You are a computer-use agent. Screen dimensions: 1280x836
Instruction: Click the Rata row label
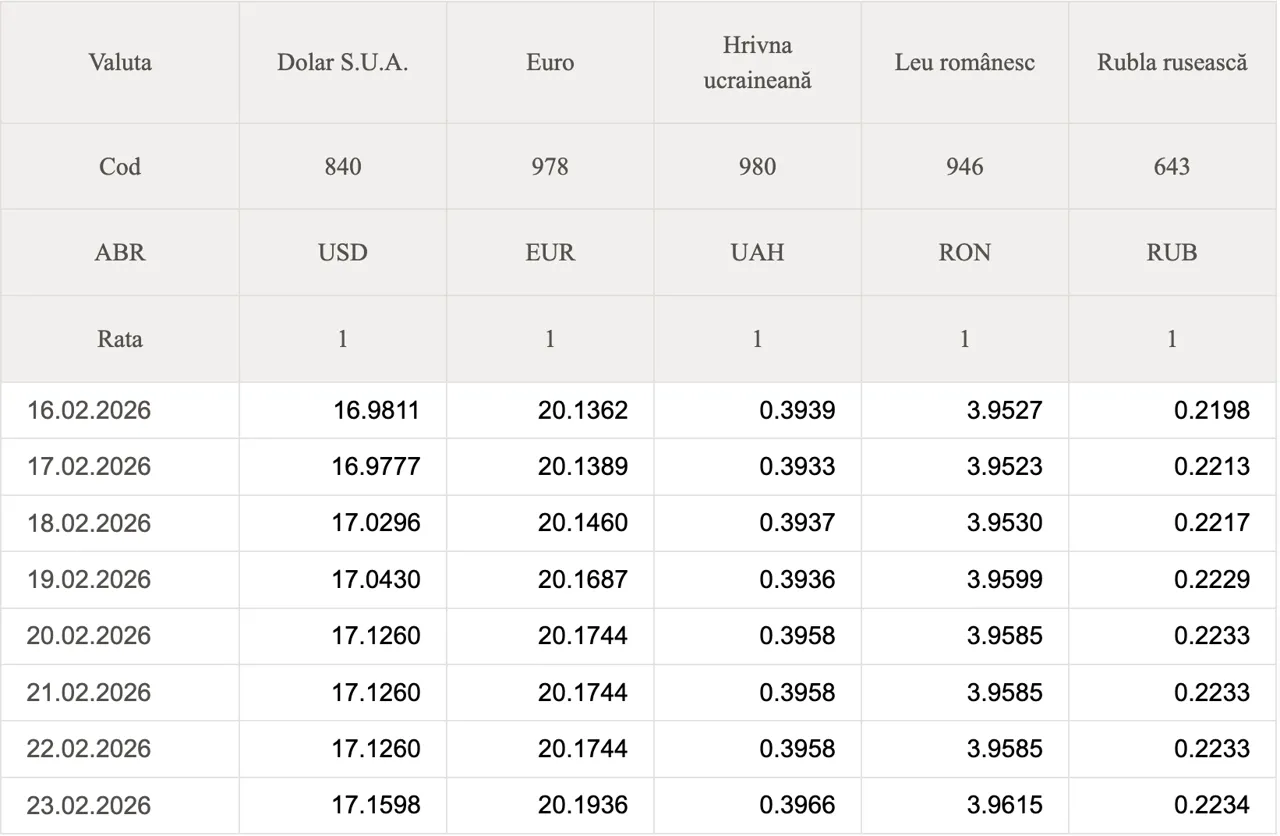[120, 339]
